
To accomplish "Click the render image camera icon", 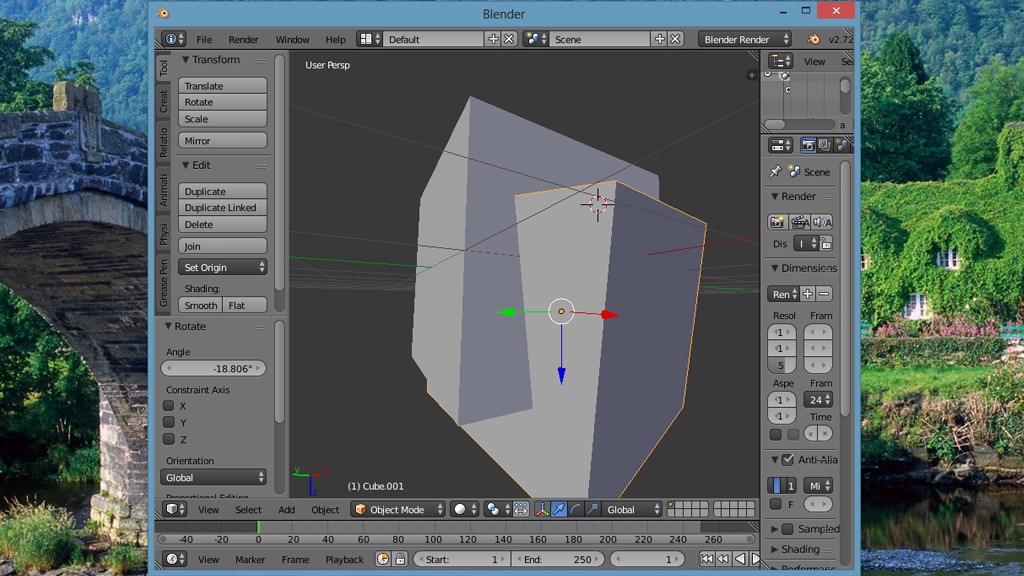I will pyautogui.click(x=776, y=222).
